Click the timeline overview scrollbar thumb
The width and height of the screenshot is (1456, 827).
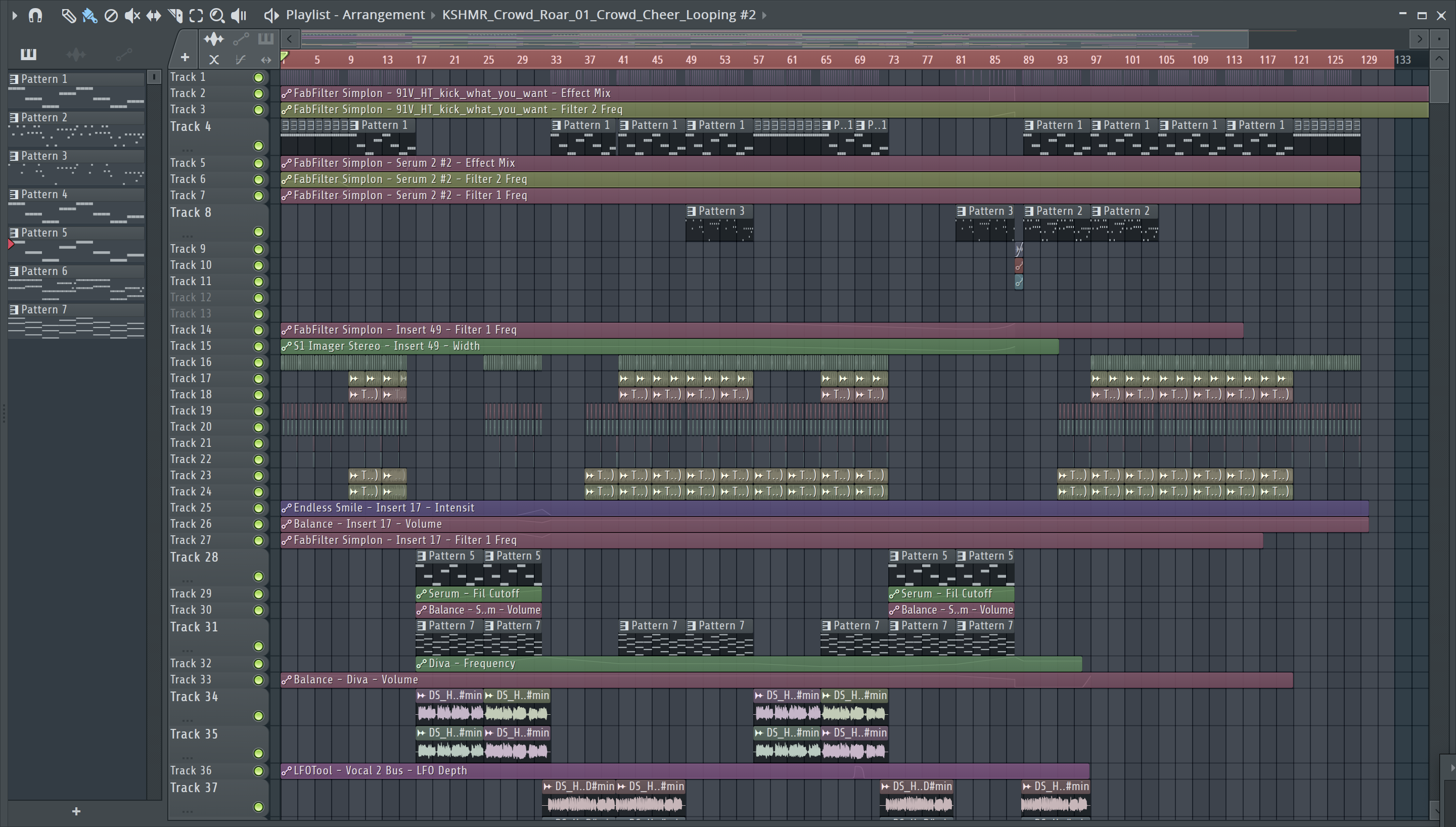point(775,39)
